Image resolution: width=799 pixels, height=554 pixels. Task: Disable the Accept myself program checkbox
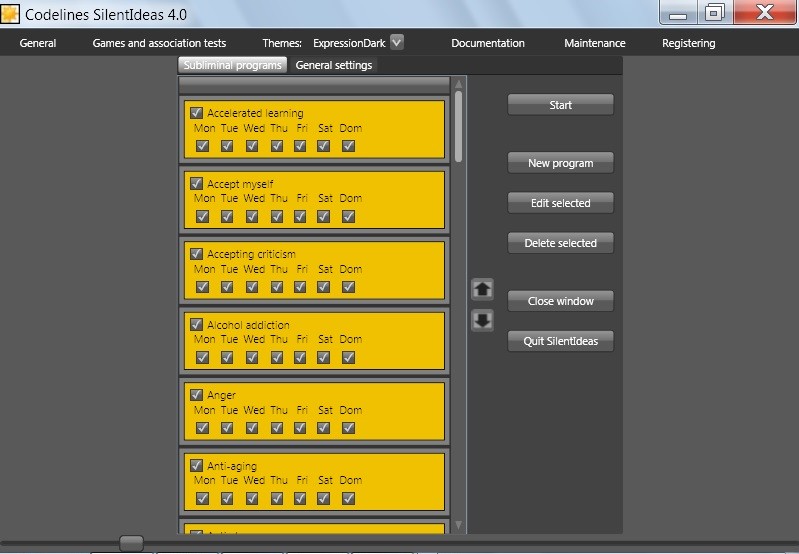pyautogui.click(x=197, y=184)
